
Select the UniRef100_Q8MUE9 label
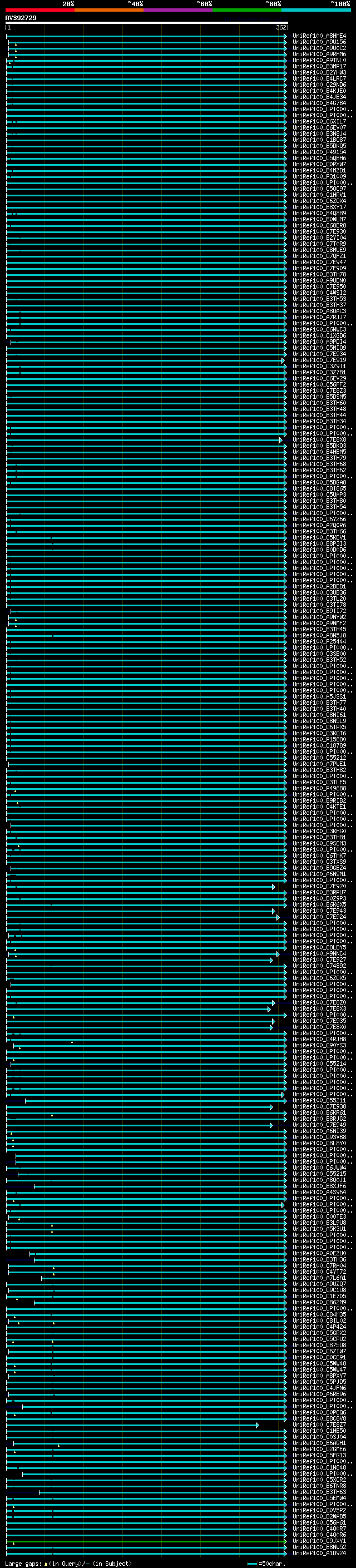pyautogui.click(x=319, y=250)
